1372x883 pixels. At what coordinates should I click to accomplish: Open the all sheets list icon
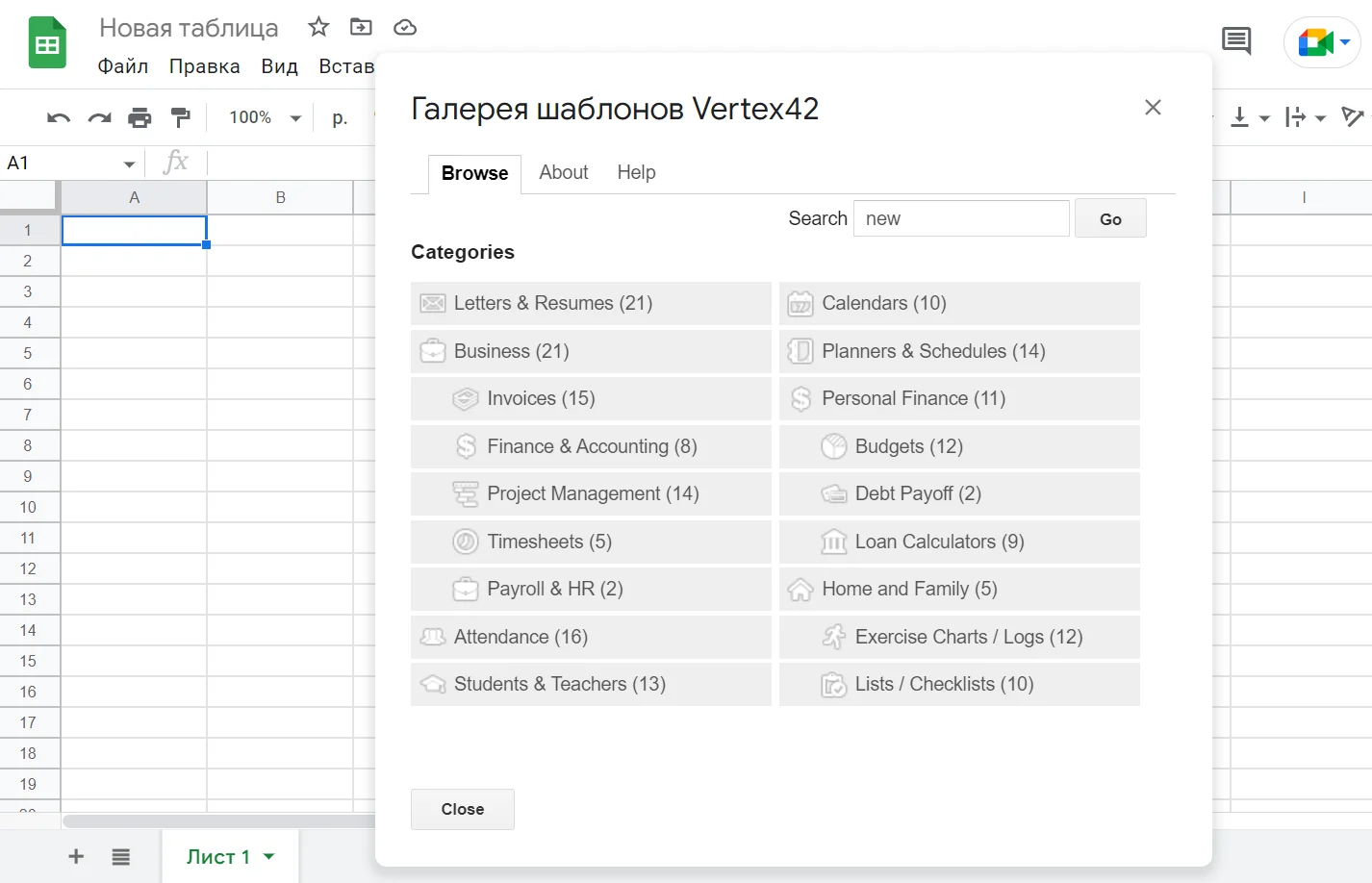coord(120,856)
